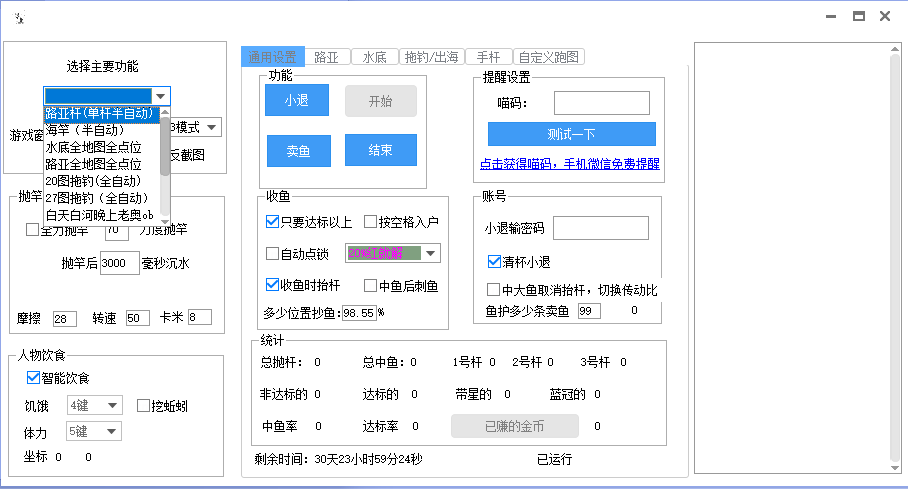908x489 pixels.
Task: Click the app icon in the title bar
Action: click(x=17, y=17)
